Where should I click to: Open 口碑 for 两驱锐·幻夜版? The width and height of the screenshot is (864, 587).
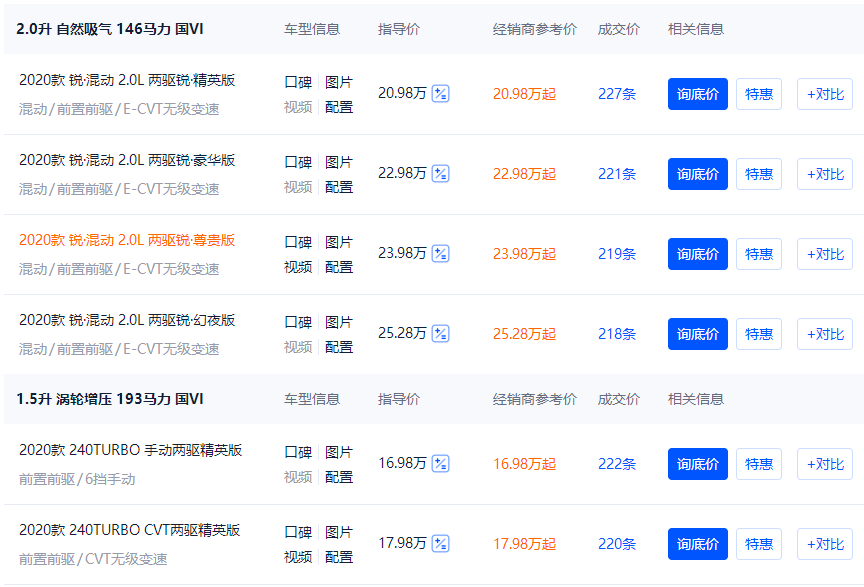298,322
